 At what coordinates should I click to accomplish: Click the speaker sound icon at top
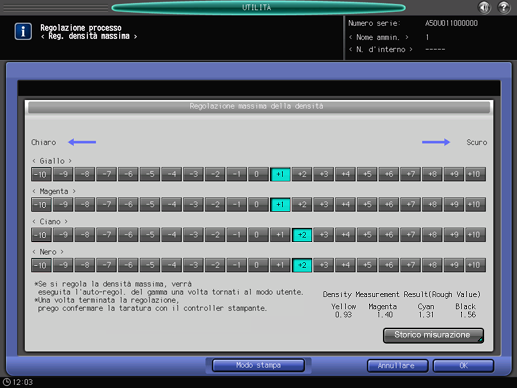[485, 7]
